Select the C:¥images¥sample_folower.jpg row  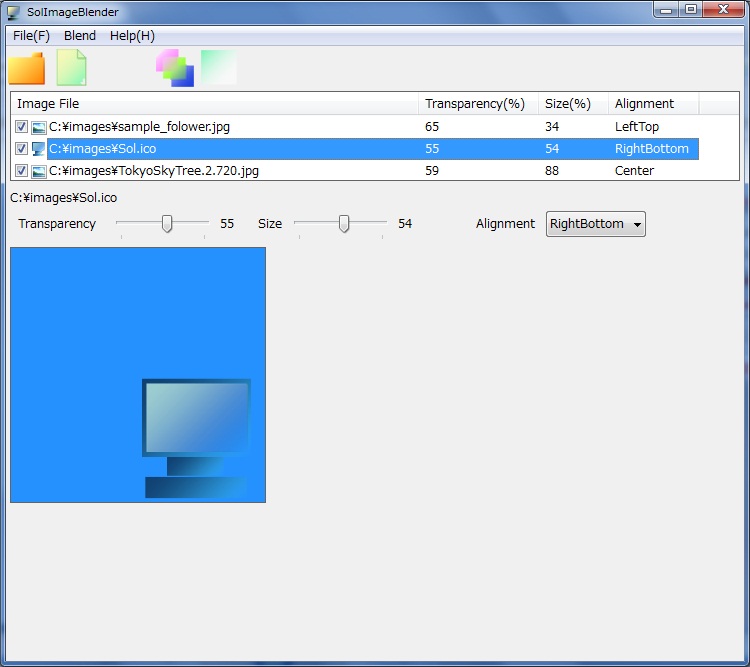pos(354,127)
